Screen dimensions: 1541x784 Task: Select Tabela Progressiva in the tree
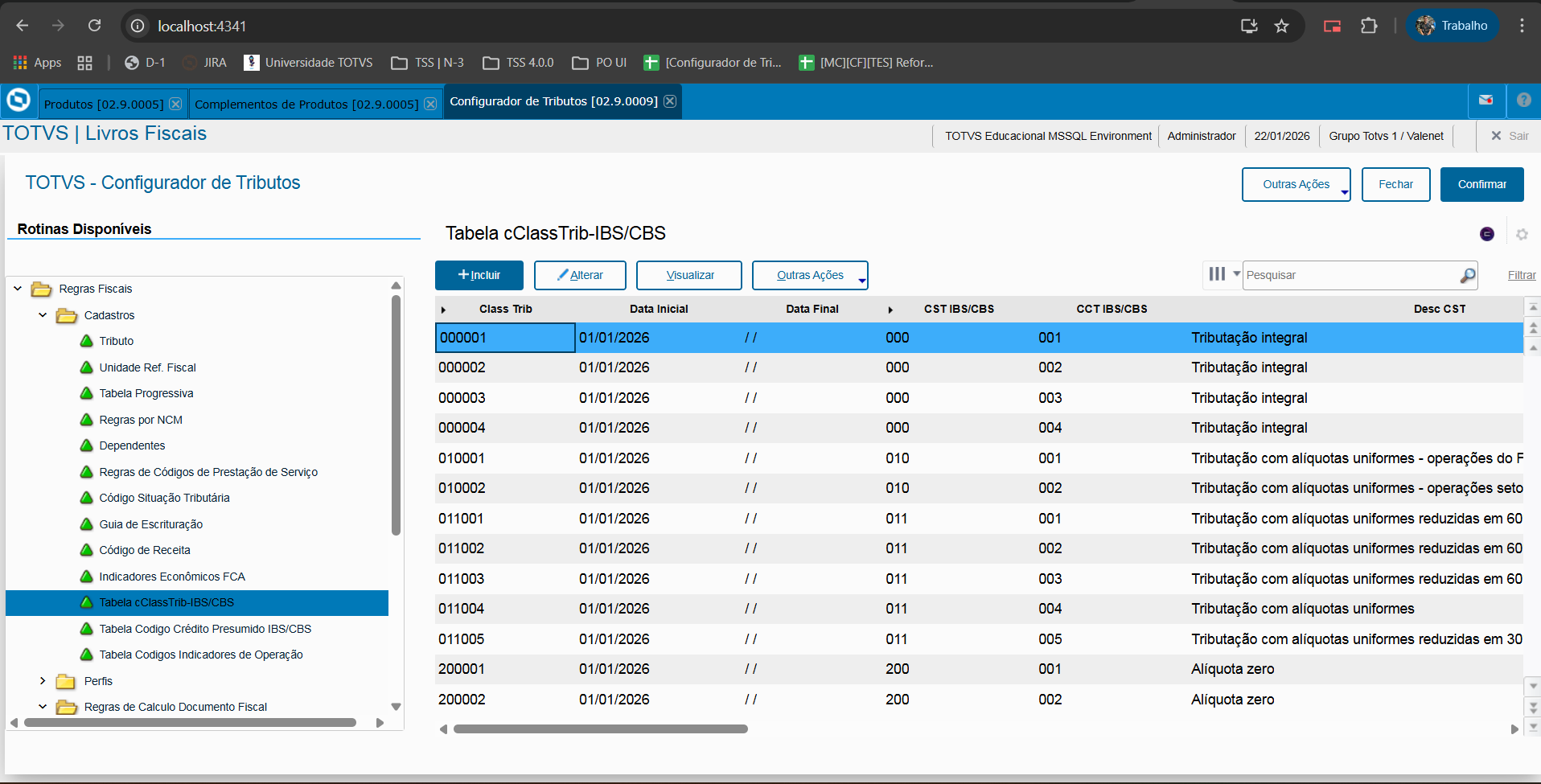click(x=146, y=393)
